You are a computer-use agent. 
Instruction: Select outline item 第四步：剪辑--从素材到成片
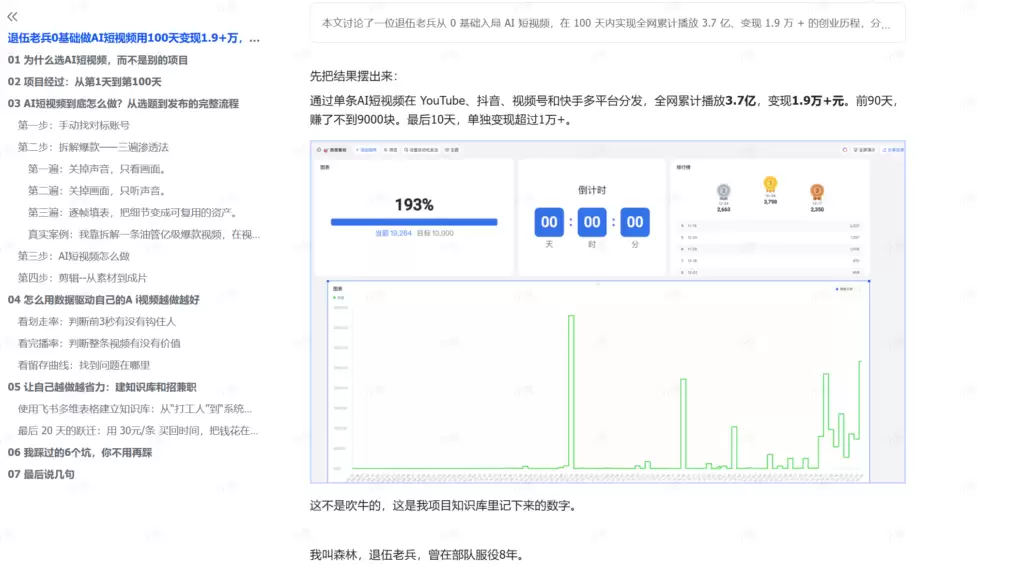[x=82, y=278]
